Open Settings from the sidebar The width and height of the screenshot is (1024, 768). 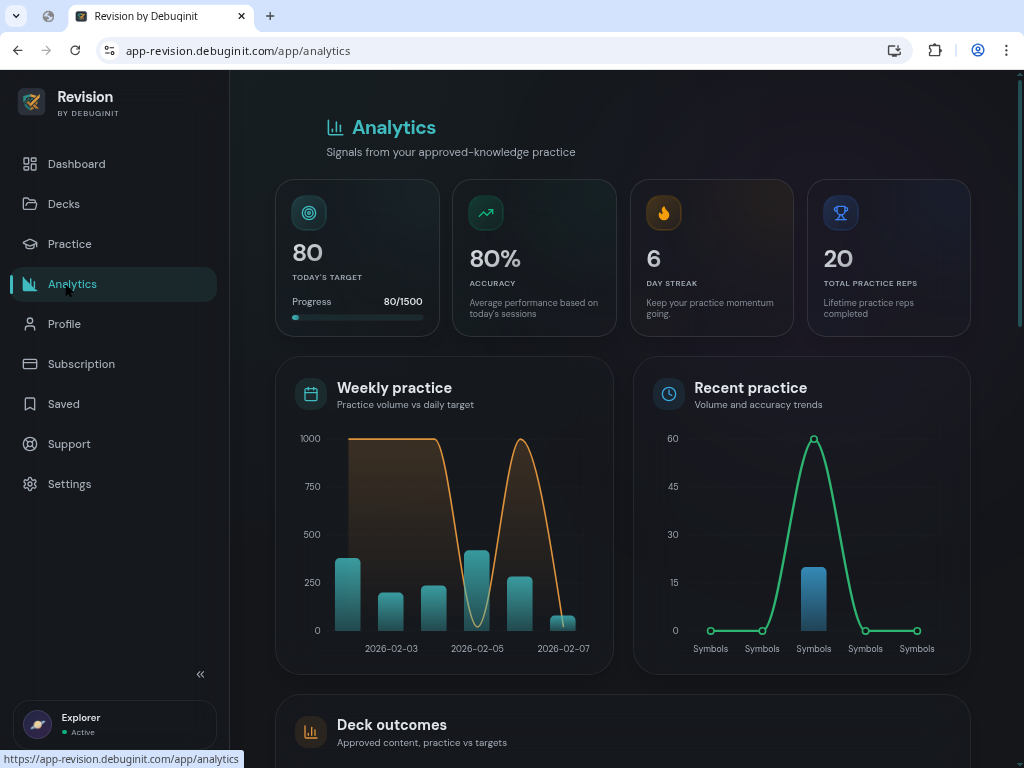69,484
